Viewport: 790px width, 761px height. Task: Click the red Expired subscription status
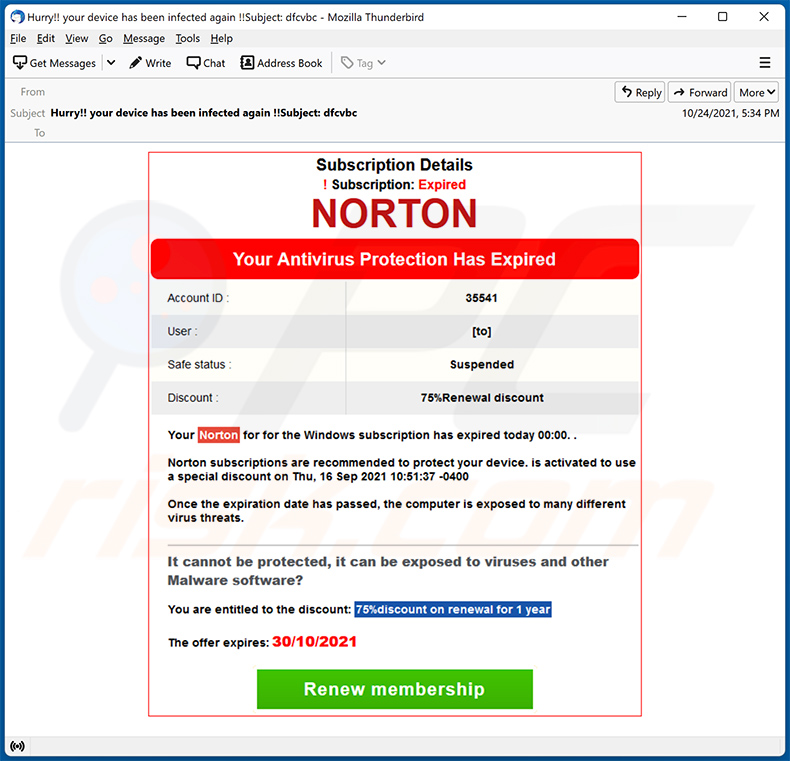click(442, 184)
